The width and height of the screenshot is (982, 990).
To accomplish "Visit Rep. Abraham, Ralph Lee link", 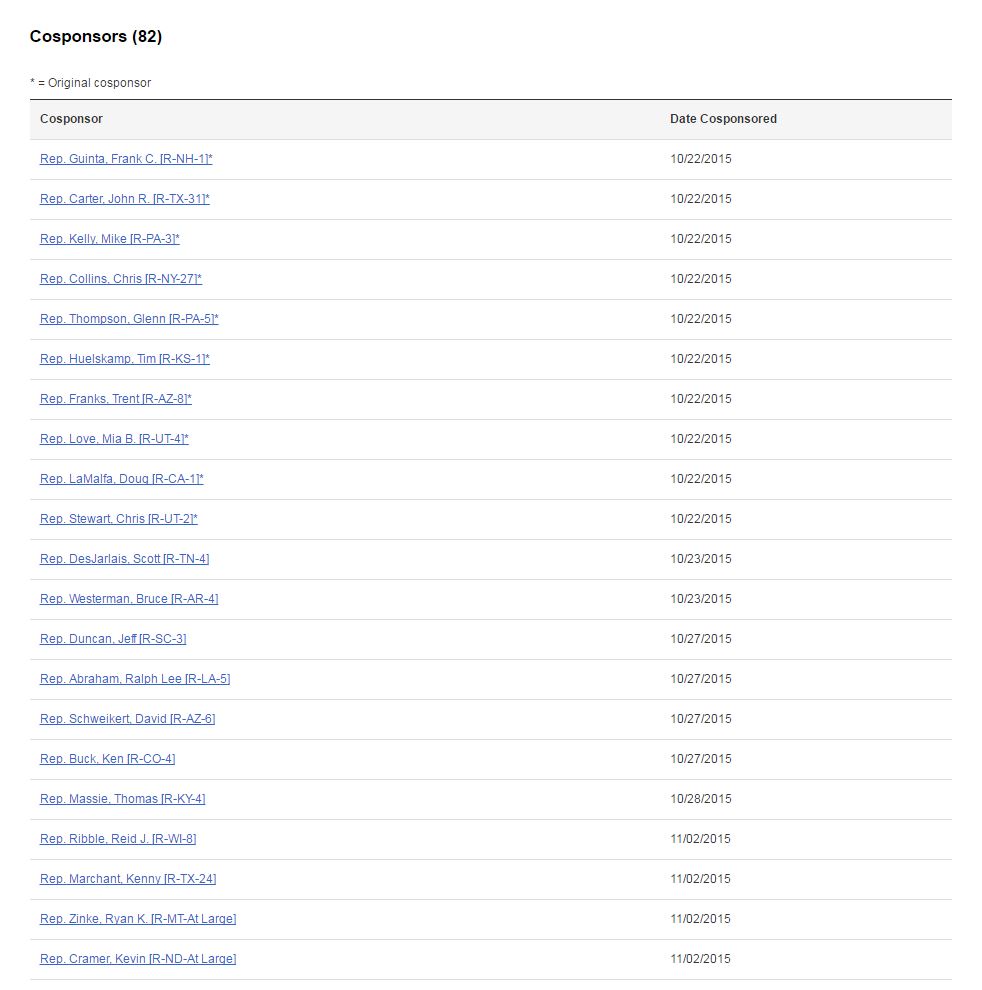I will [x=135, y=679].
